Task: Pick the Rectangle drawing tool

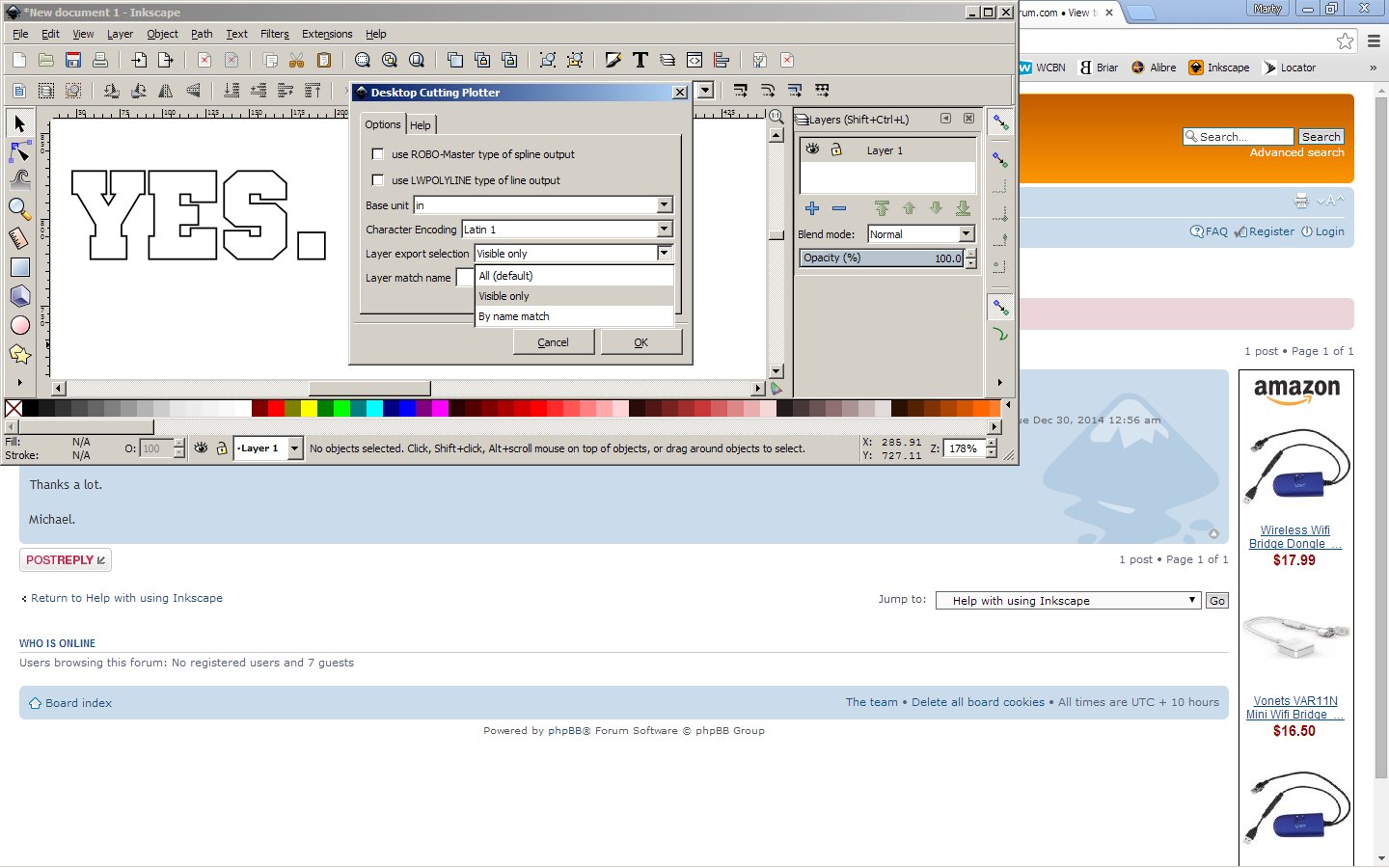Action: 19,267
